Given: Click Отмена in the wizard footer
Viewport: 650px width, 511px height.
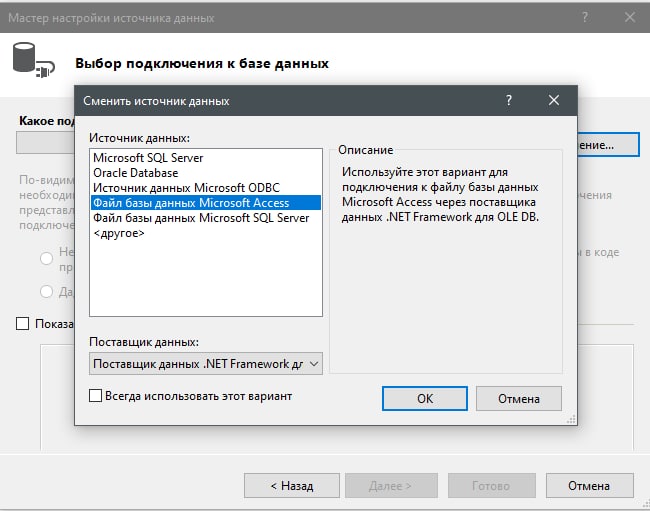Looking at the screenshot, I should click(x=589, y=486).
